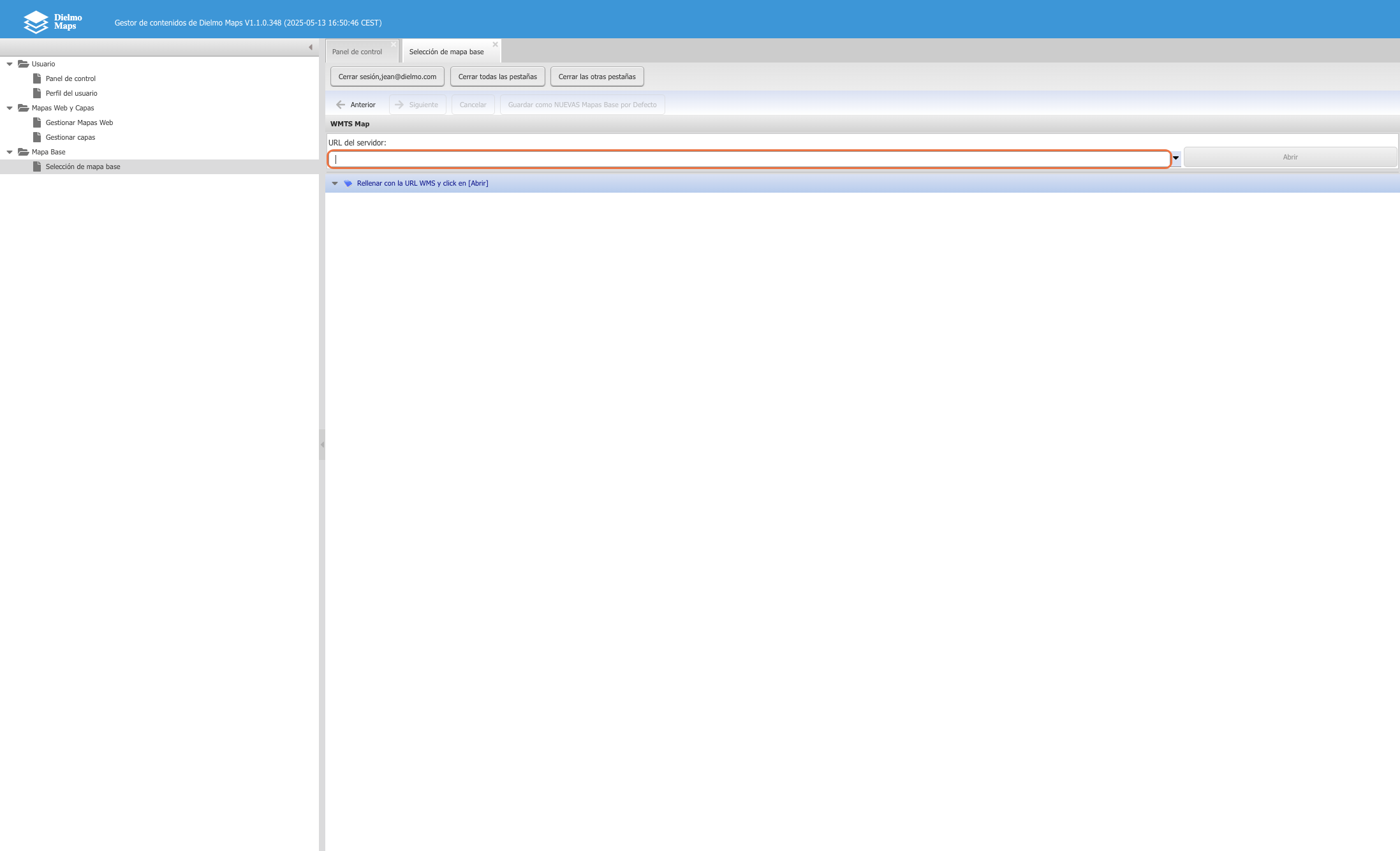Collapse the Rellenar con la URL WMS section

click(335, 183)
